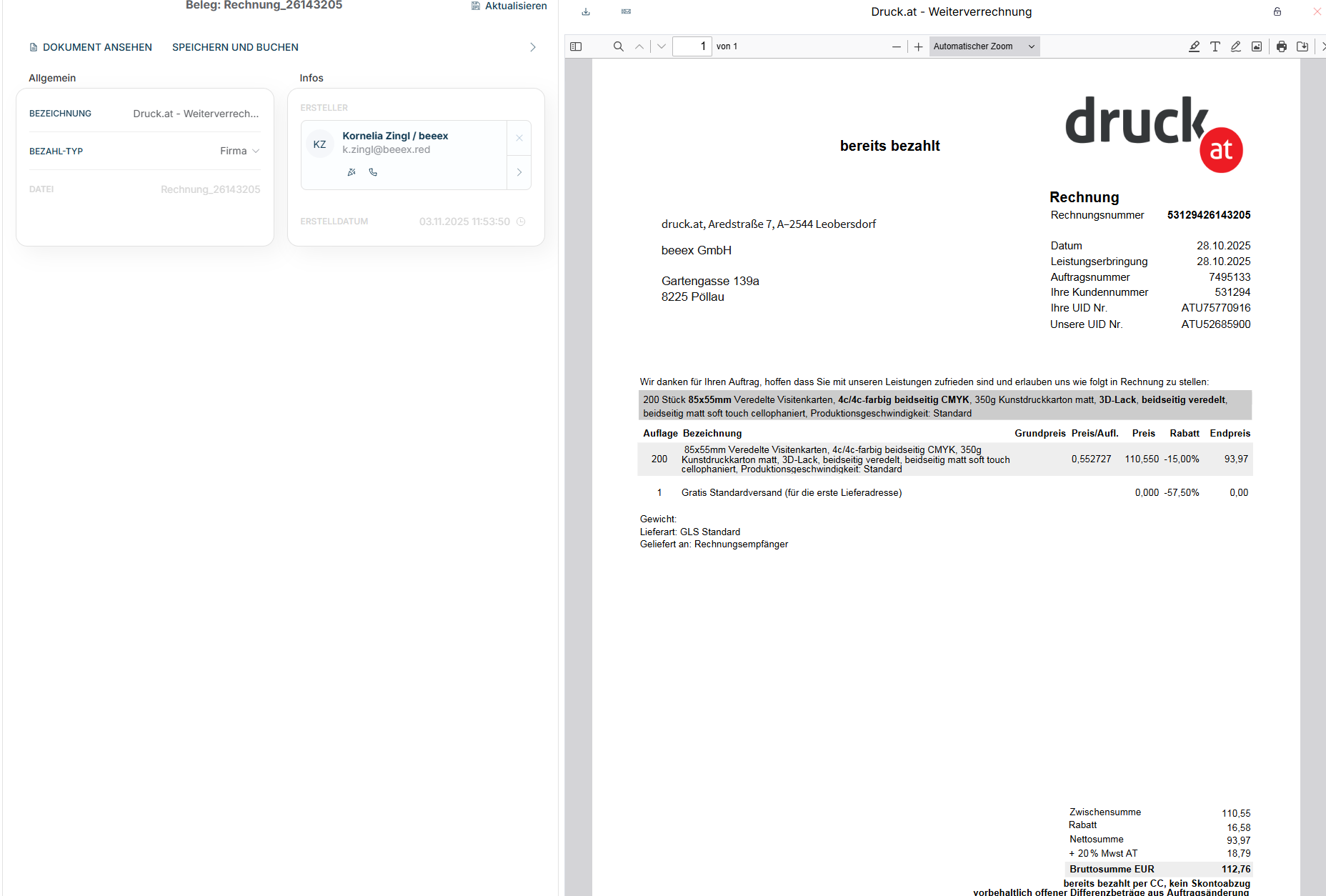Click the PDF page number field
Viewport: 1326px width, 896px height.
point(692,46)
